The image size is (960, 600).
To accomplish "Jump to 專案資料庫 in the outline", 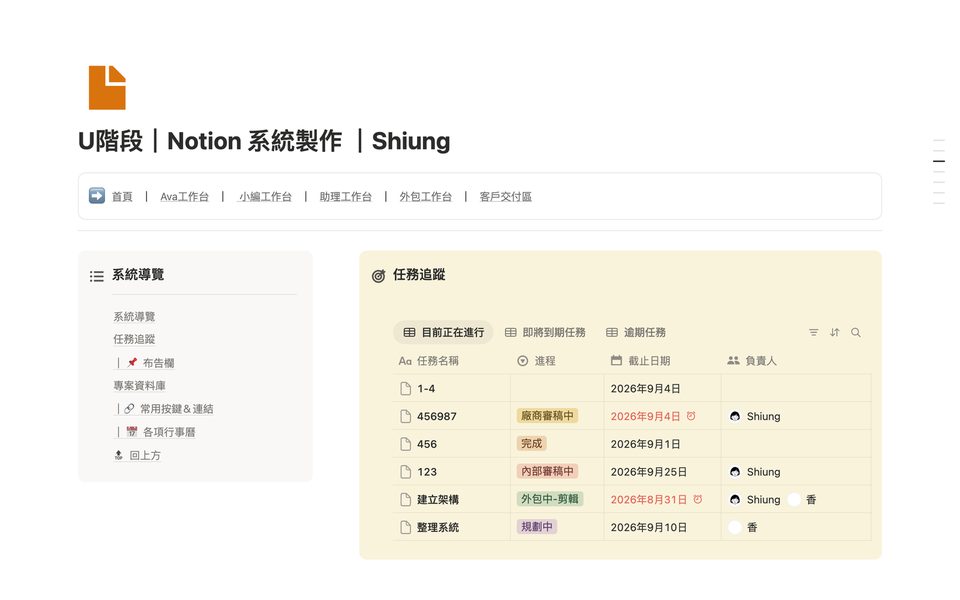I will click(x=140, y=386).
